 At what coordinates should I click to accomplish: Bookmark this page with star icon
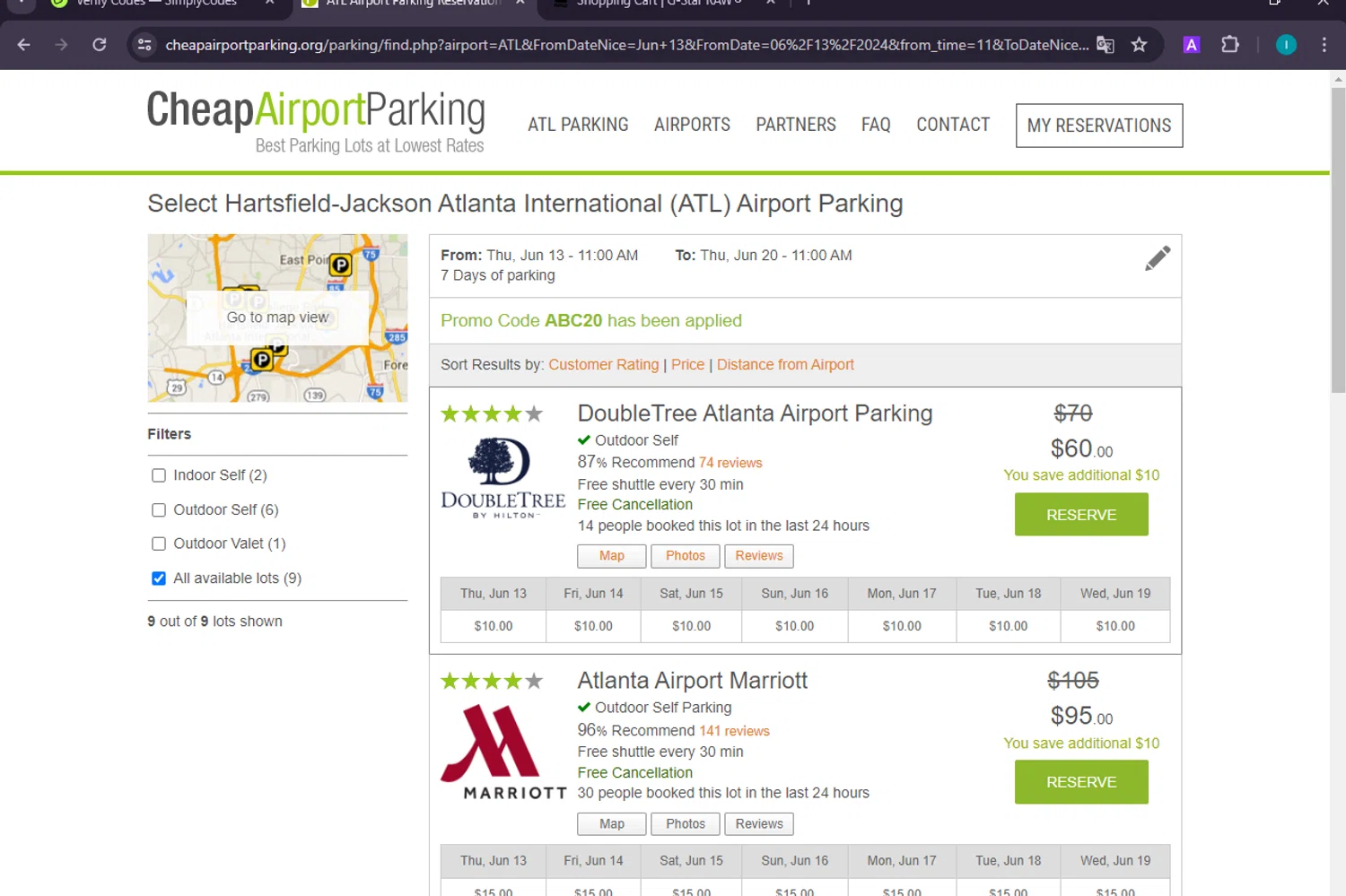pos(1140,45)
